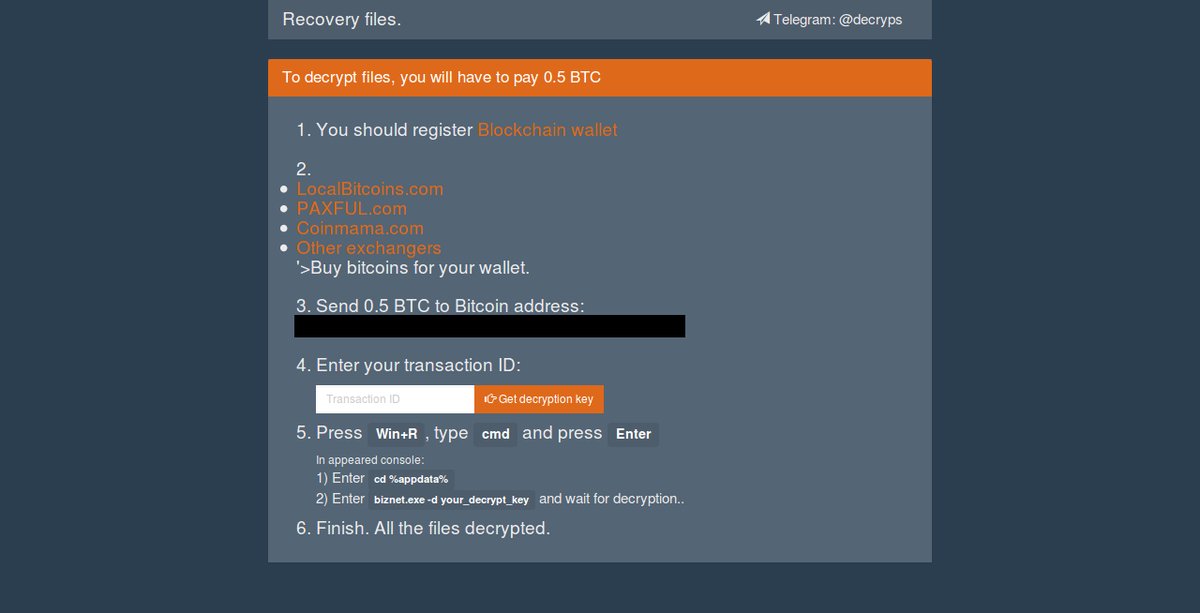
Task: Click the Enter key label
Action: [x=633, y=434]
